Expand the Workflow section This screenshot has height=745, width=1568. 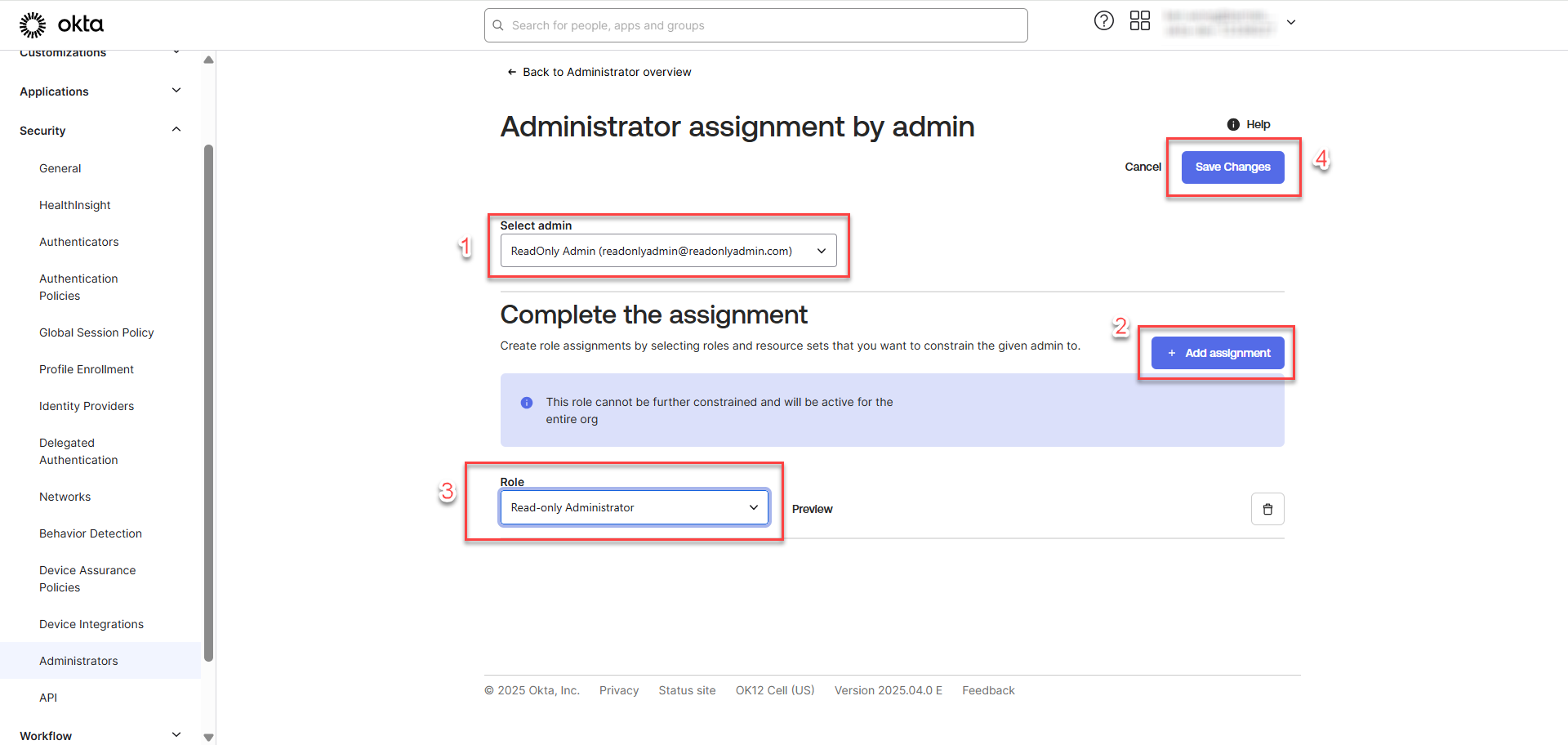(176, 735)
